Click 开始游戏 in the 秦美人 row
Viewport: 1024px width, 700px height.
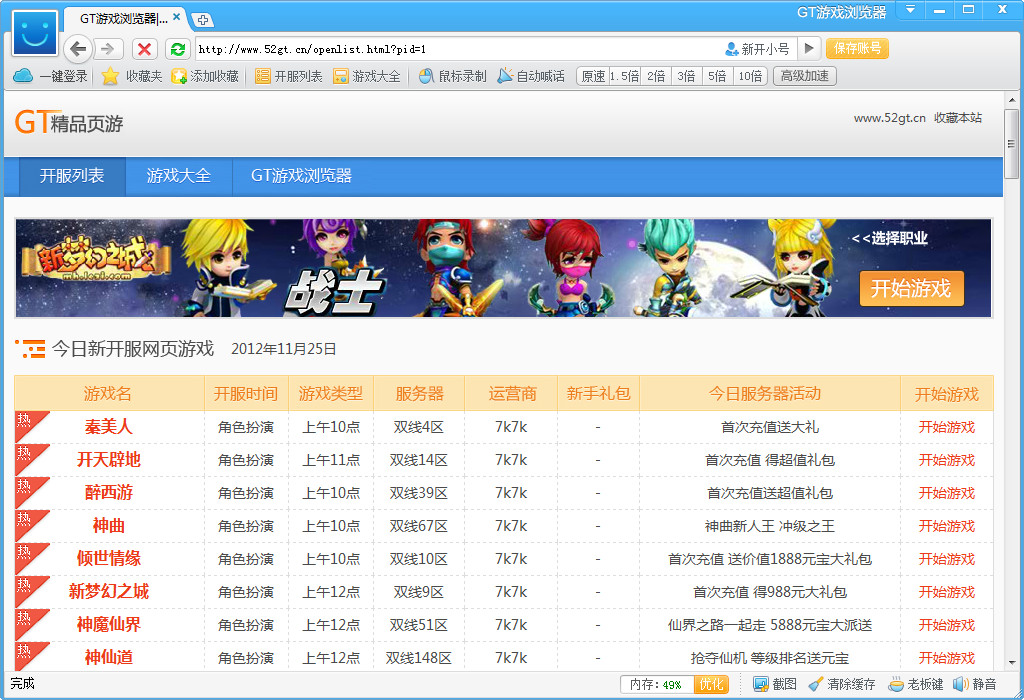pos(946,427)
